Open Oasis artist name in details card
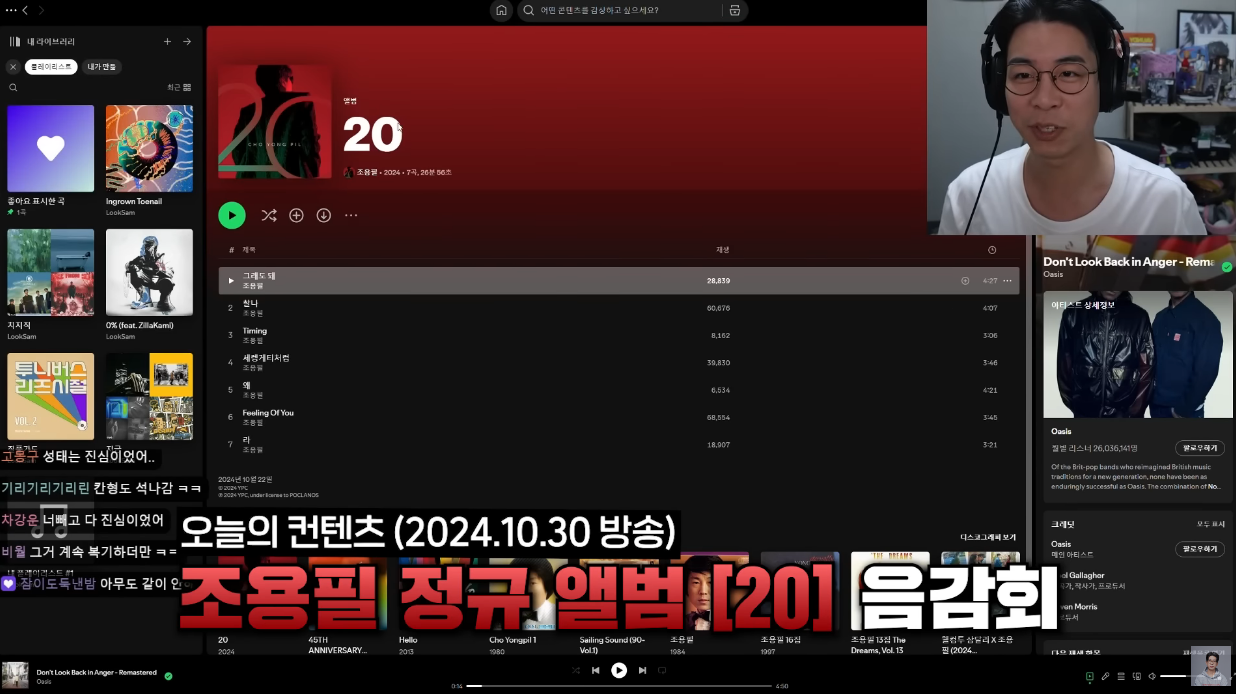This screenshot has height=694, width=1236. pyautogui.click(x=1061, y=431)
